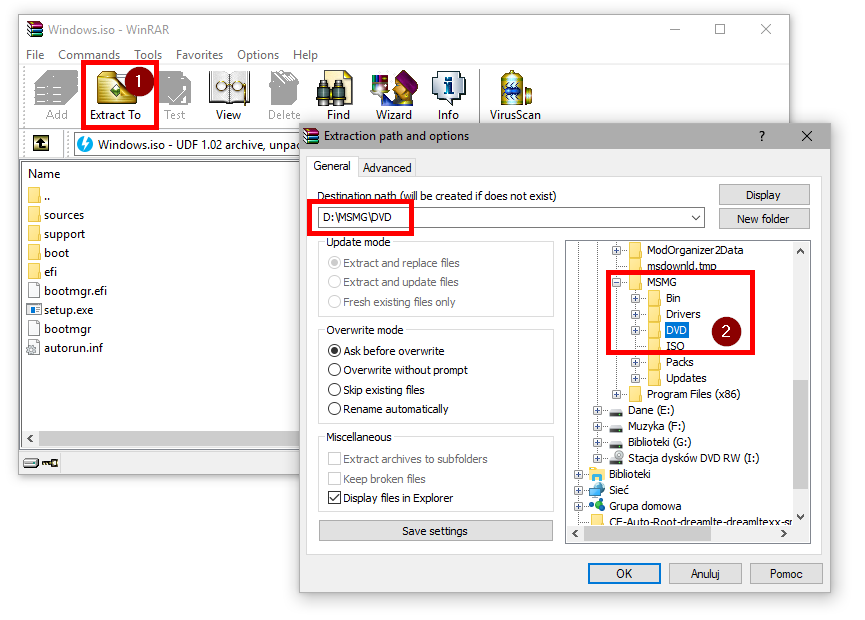Enable Keep broken files checkbox
Viewport: 865px width, 620px height.
(x=377, y=479)
